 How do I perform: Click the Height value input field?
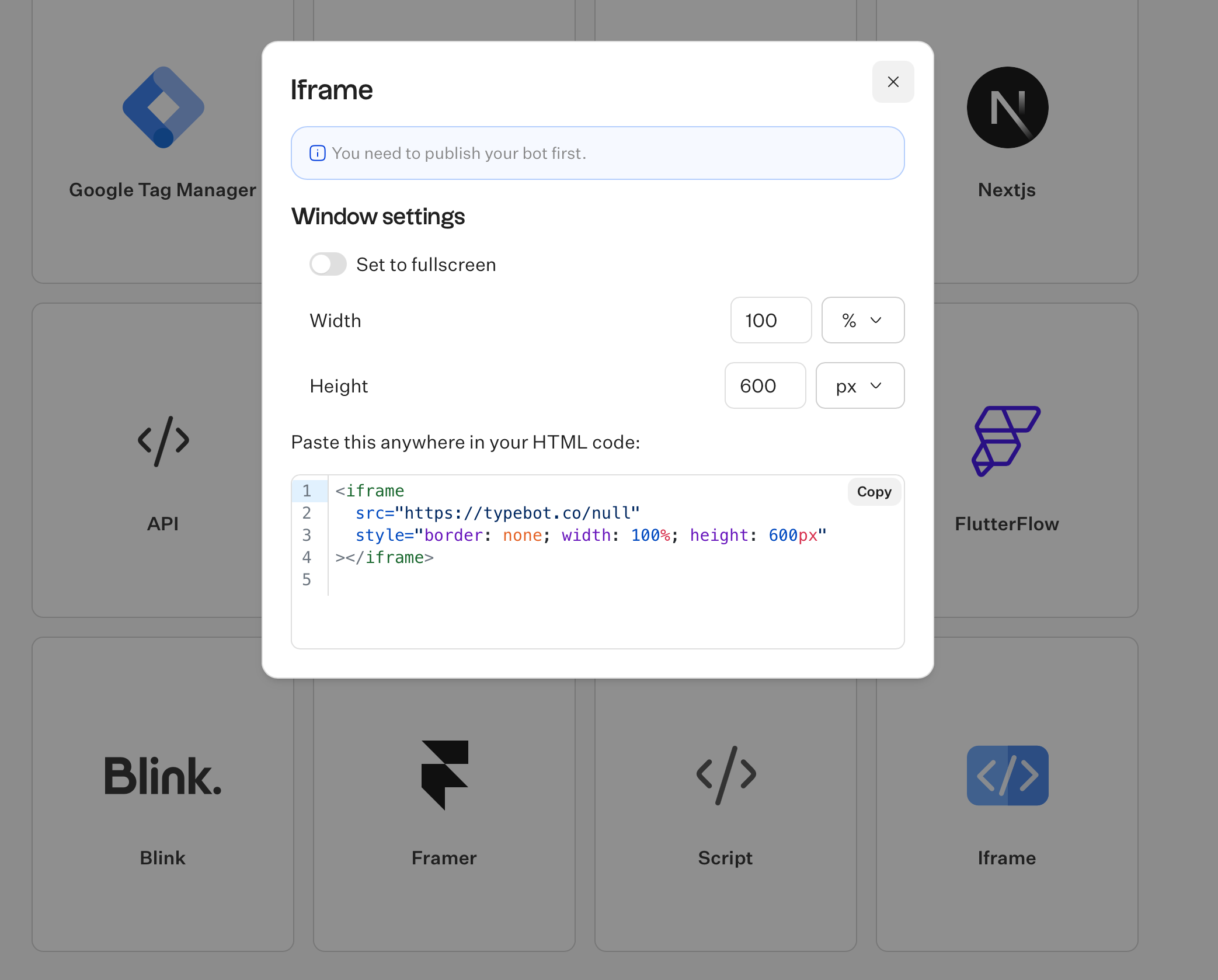click(764, 386)
